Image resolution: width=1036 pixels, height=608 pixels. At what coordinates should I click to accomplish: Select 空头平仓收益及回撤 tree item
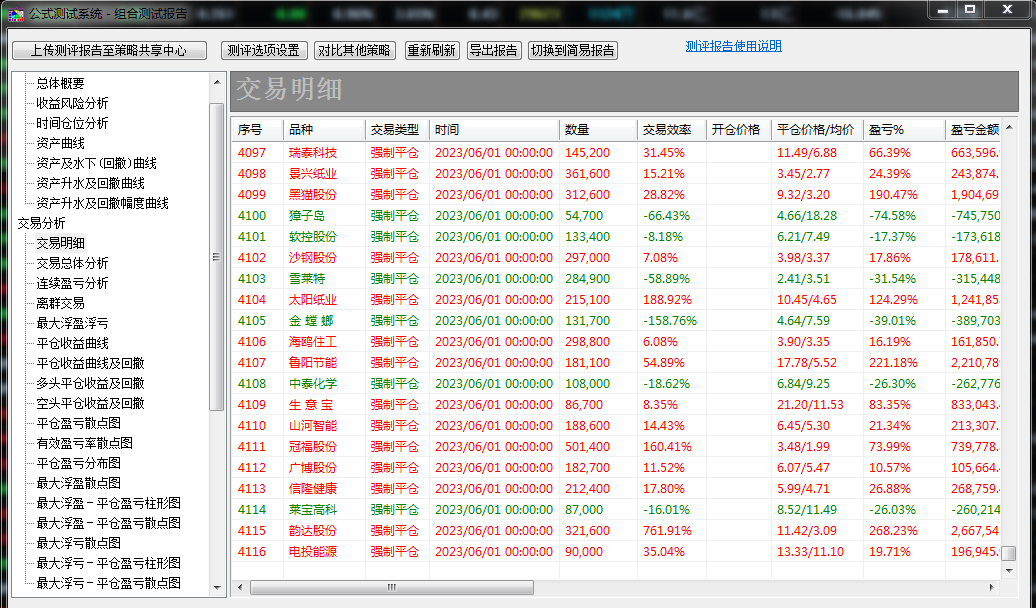(91, 403)
